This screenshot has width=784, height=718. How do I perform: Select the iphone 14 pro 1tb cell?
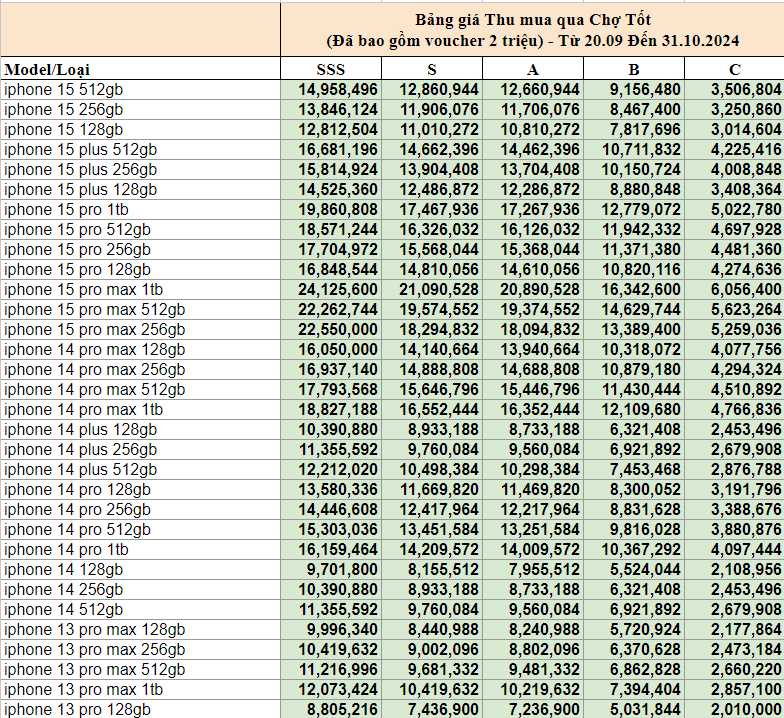[140, 550]
